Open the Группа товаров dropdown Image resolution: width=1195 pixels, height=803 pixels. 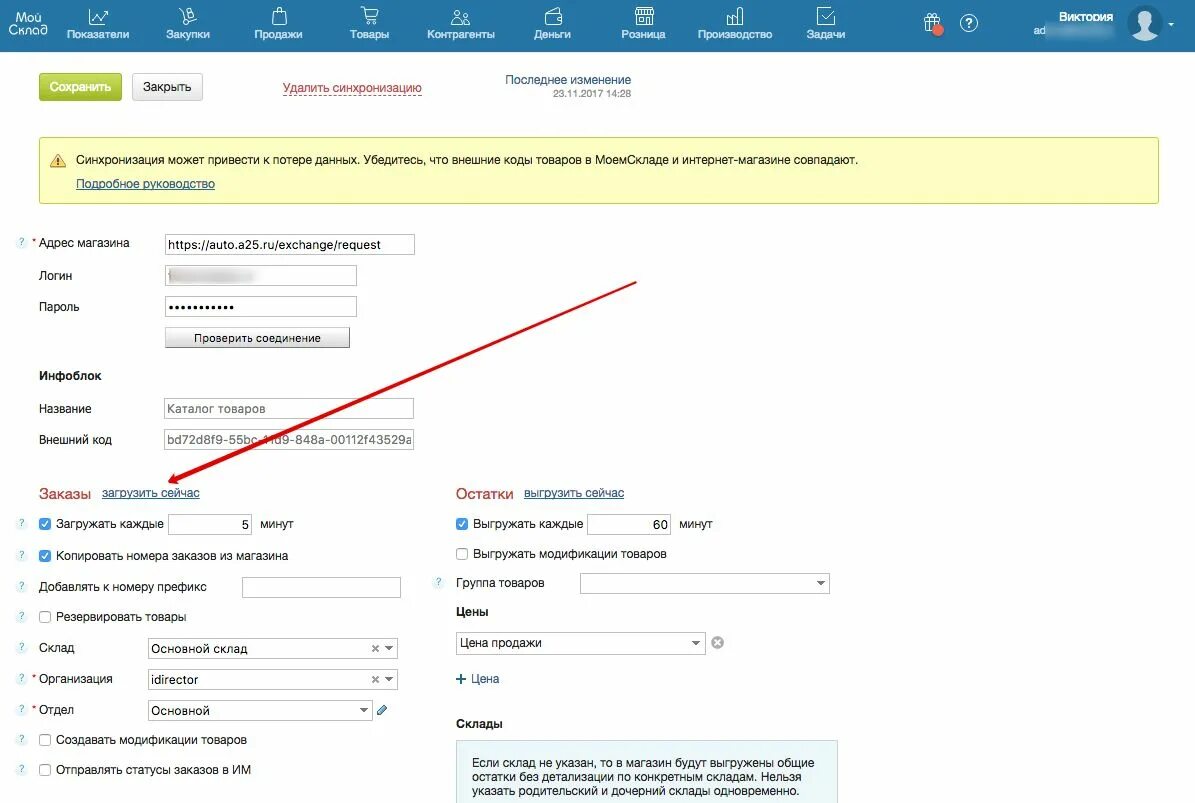704,584
